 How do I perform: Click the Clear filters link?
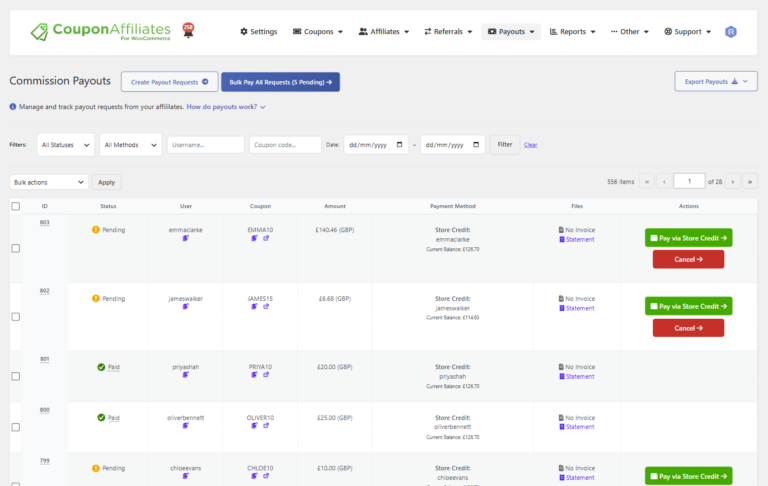(530, 145)
